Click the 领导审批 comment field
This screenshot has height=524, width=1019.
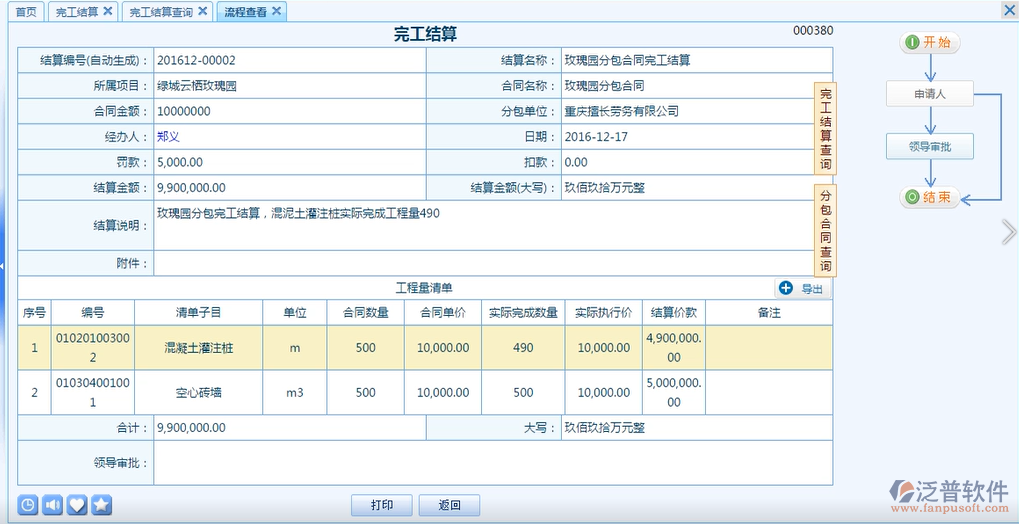pos(493,463)
